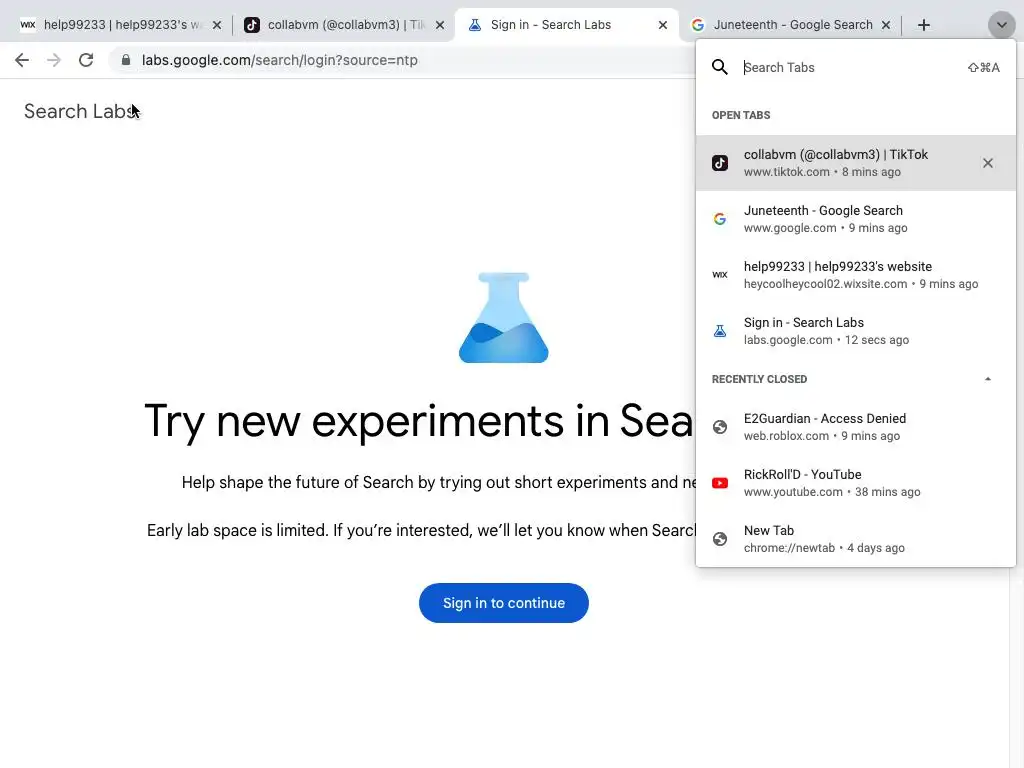
Task: Click the magnifier icon in the tab search panel
Action: 720,67
